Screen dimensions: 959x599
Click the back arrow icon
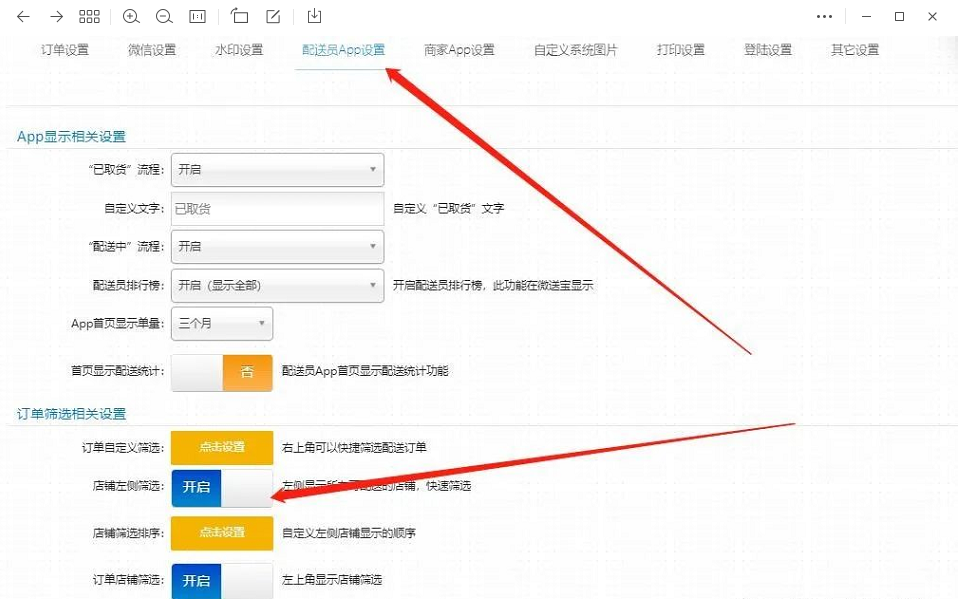point(23,17)
